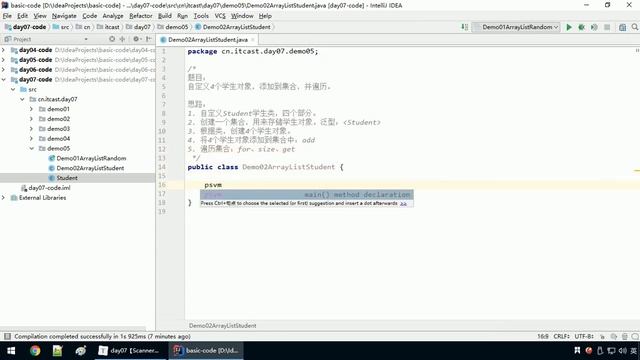Open the Tools menu

pyautogui.click(x=201, y=16)
